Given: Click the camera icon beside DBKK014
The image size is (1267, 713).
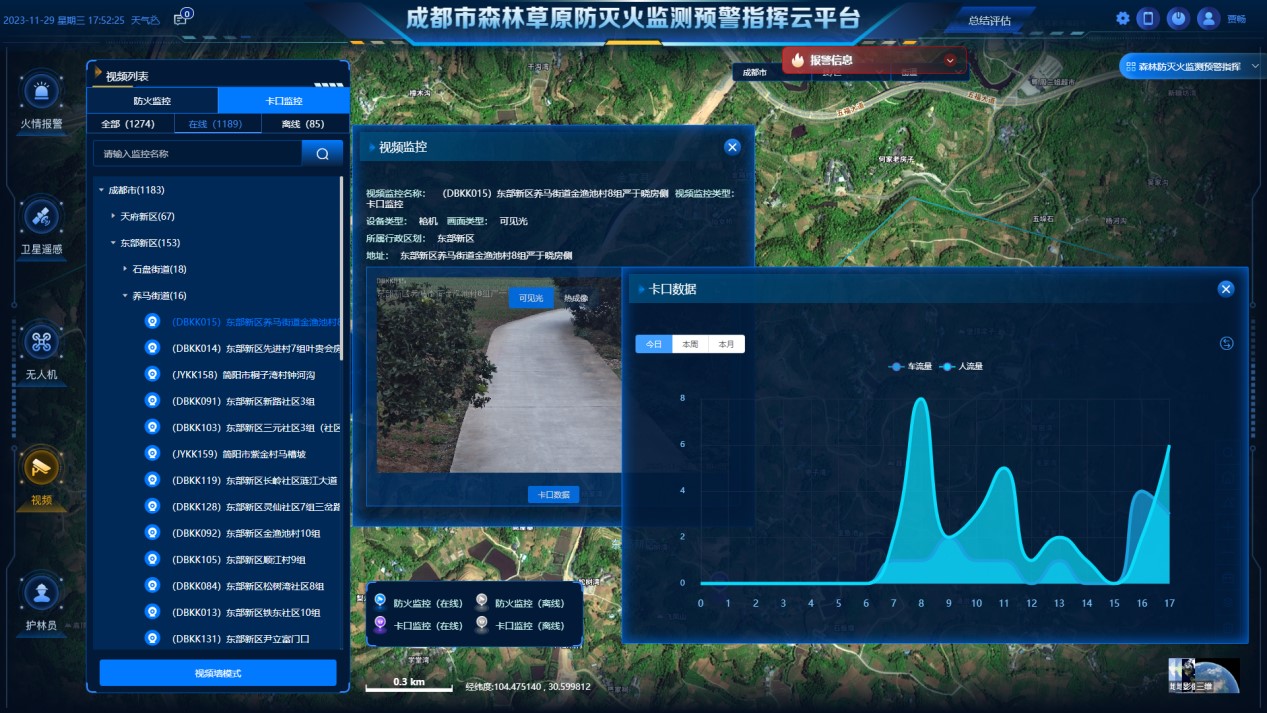Looking at the screenshot, I should tap(152, 348).
